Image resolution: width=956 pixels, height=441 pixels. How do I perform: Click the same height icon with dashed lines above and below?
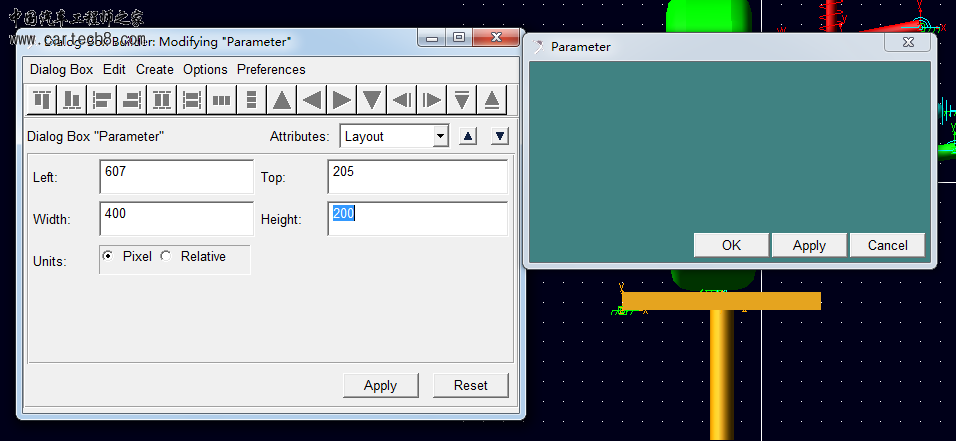[x=162, y=99]
